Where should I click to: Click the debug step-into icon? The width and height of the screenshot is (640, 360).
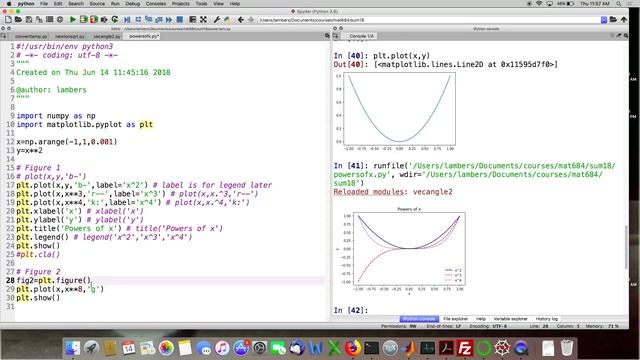click(x=148, y=20)
